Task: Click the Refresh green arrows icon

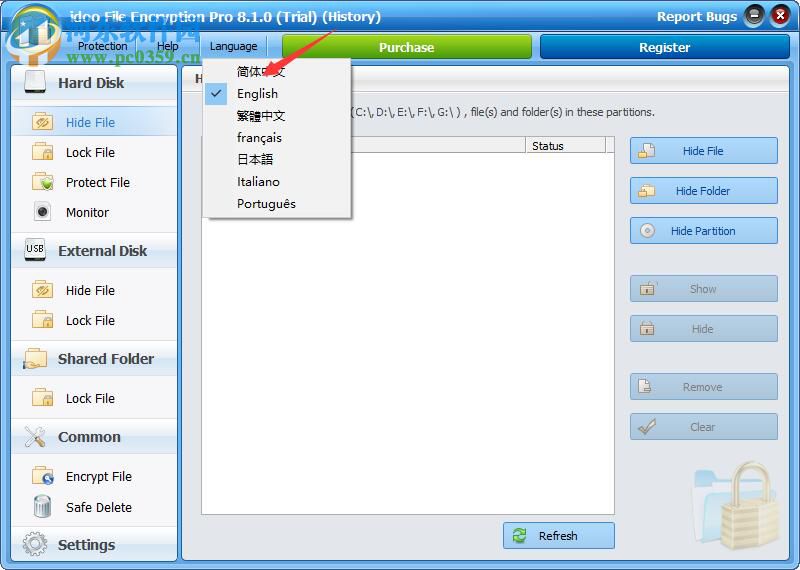Action: tap(519, 535)
